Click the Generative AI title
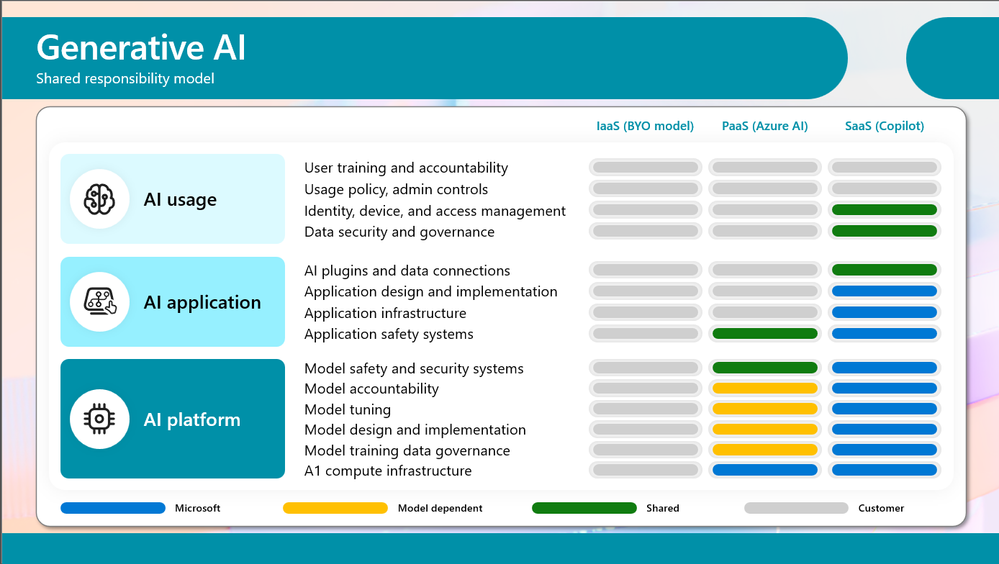 click(x=141, y=48)
